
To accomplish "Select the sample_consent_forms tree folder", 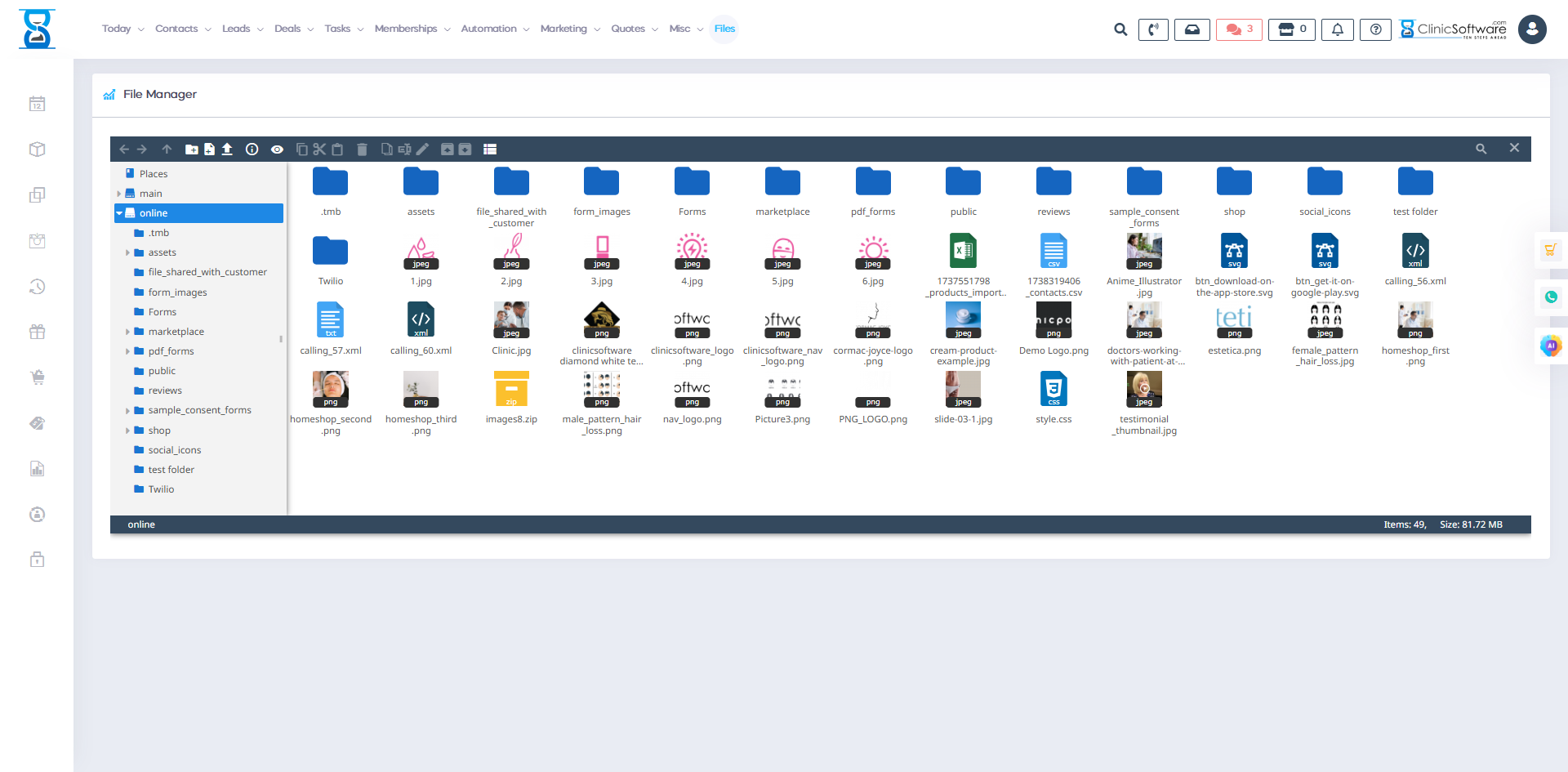I will pos(199,410).
